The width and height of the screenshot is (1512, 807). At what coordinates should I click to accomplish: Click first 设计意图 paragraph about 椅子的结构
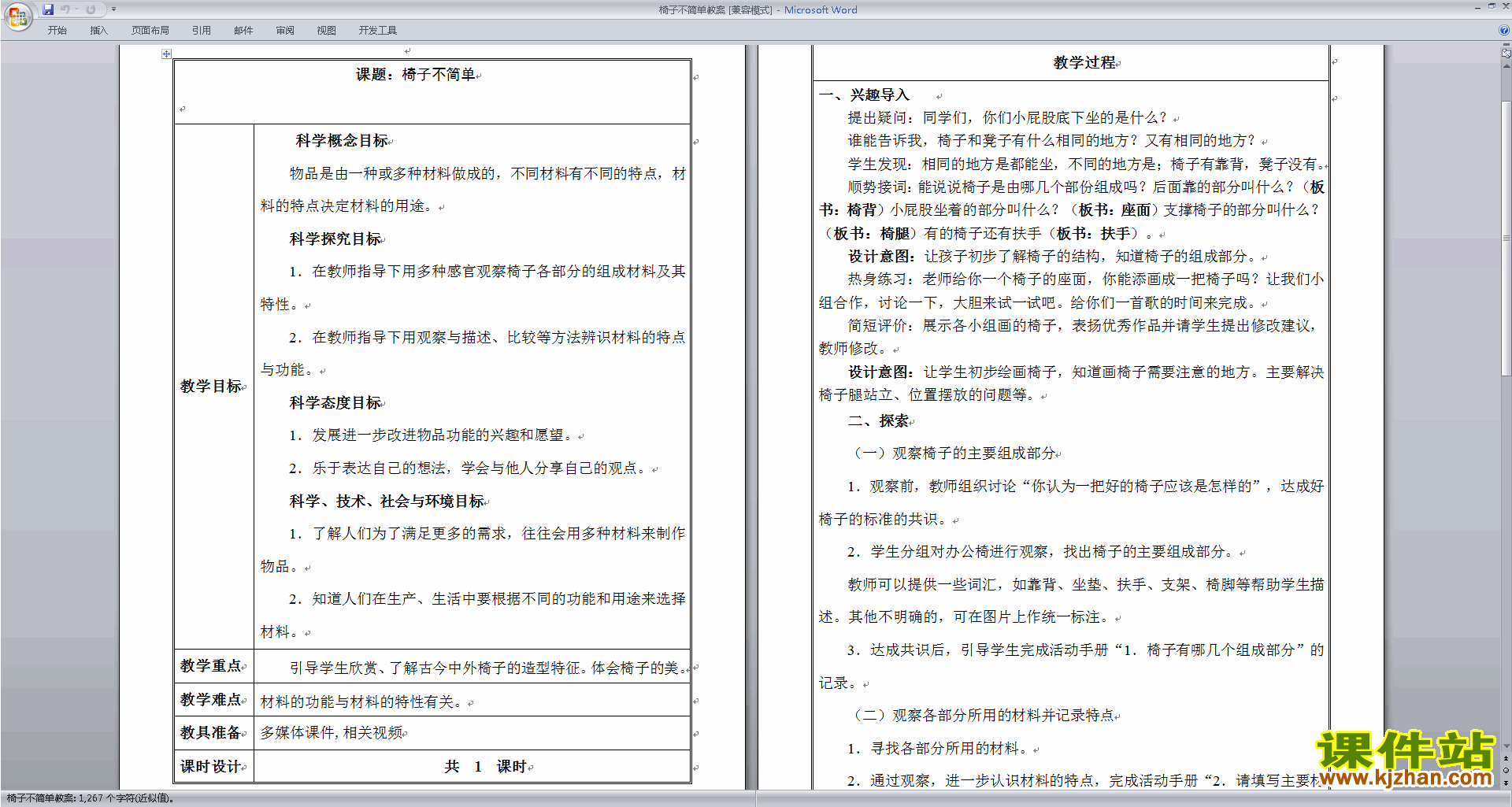(1054, 257)
